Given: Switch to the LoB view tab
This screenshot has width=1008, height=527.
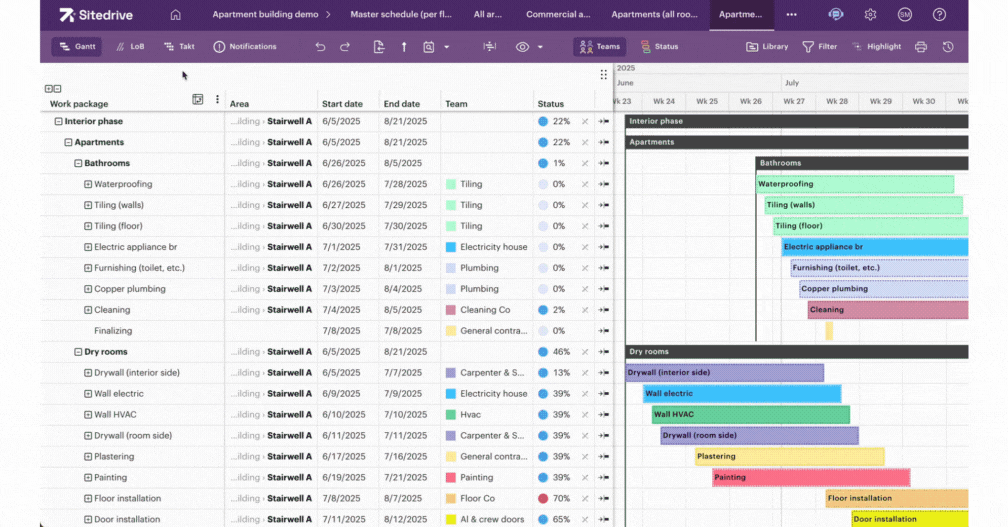Looking at the screenshot, I should point(128,47).
